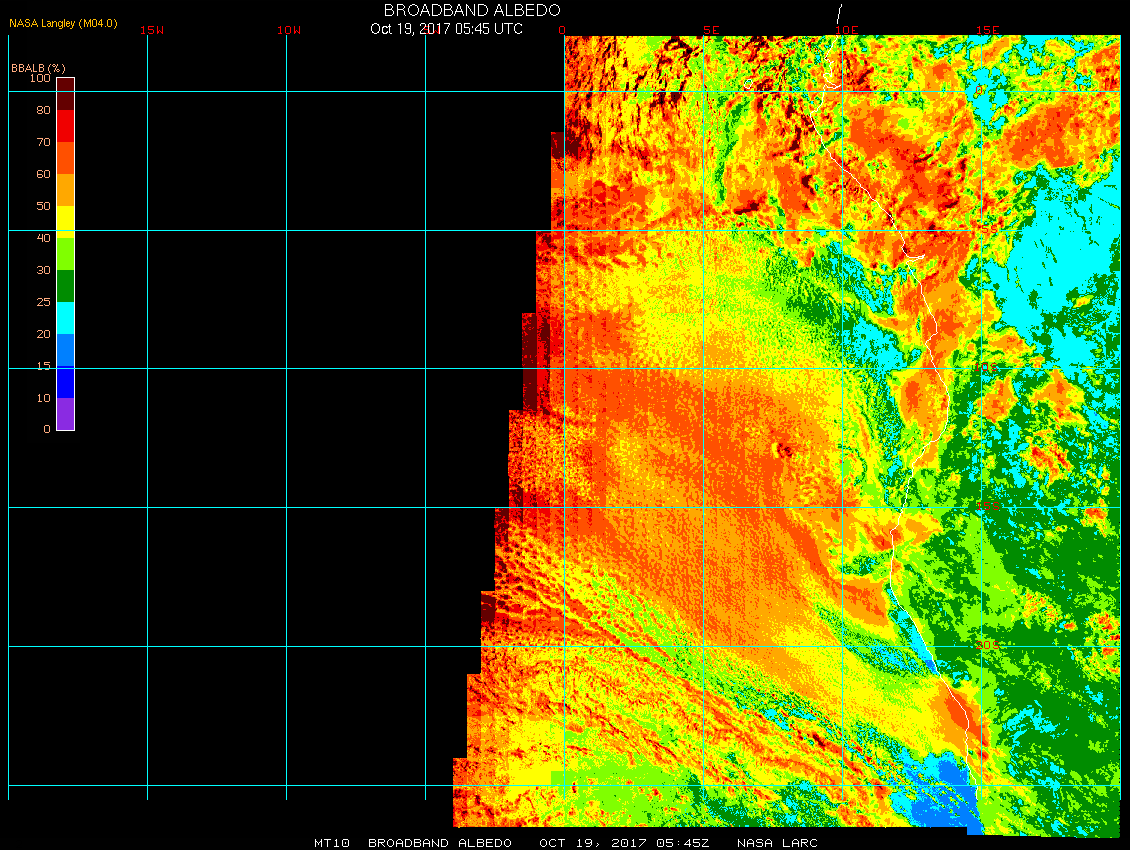Select the 15W longitude label
This screenshot has width=1130, height=850.
coord(152,30)
